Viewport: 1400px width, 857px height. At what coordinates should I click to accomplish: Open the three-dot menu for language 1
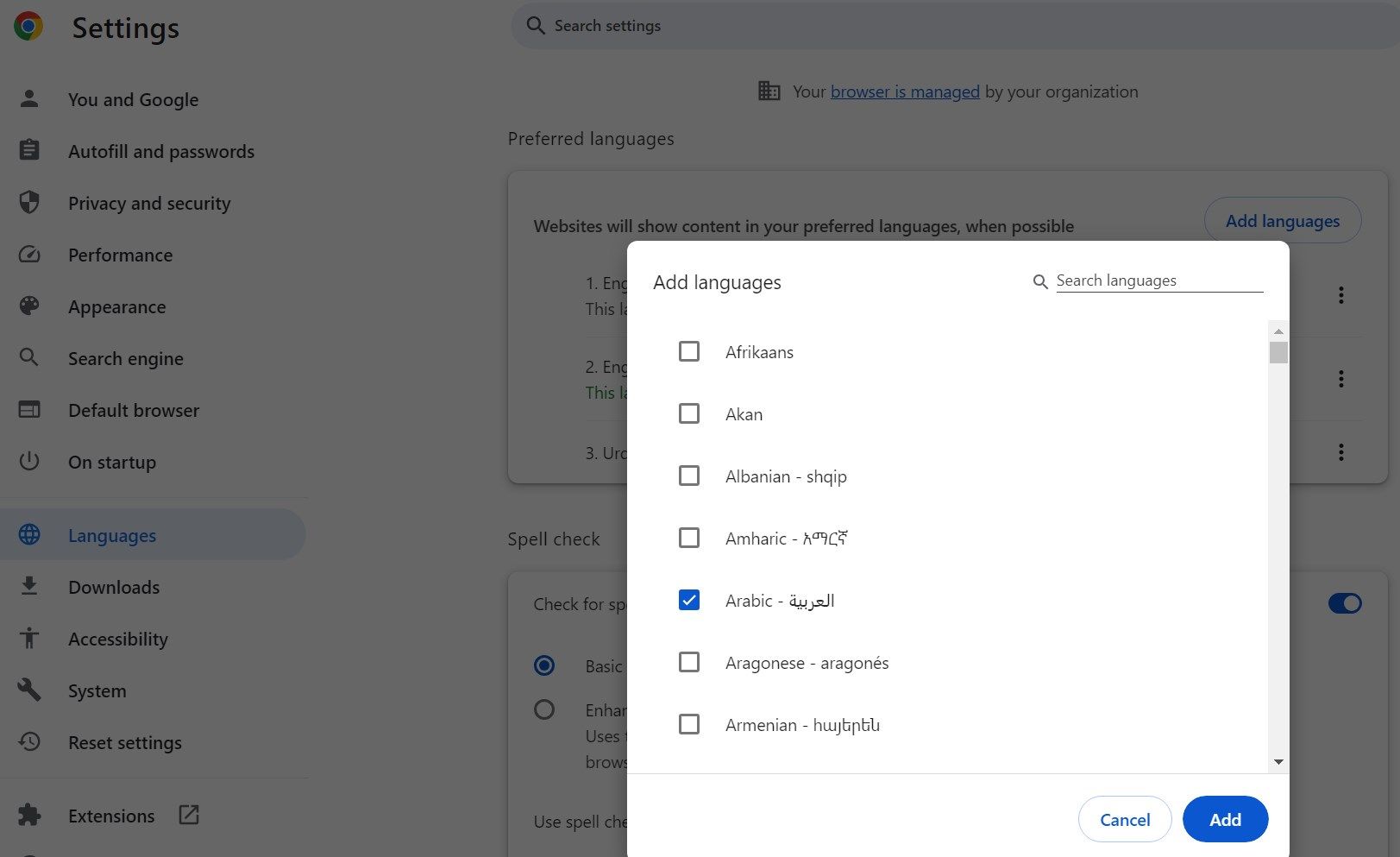pyautogui.click(x=1341, y=294)
